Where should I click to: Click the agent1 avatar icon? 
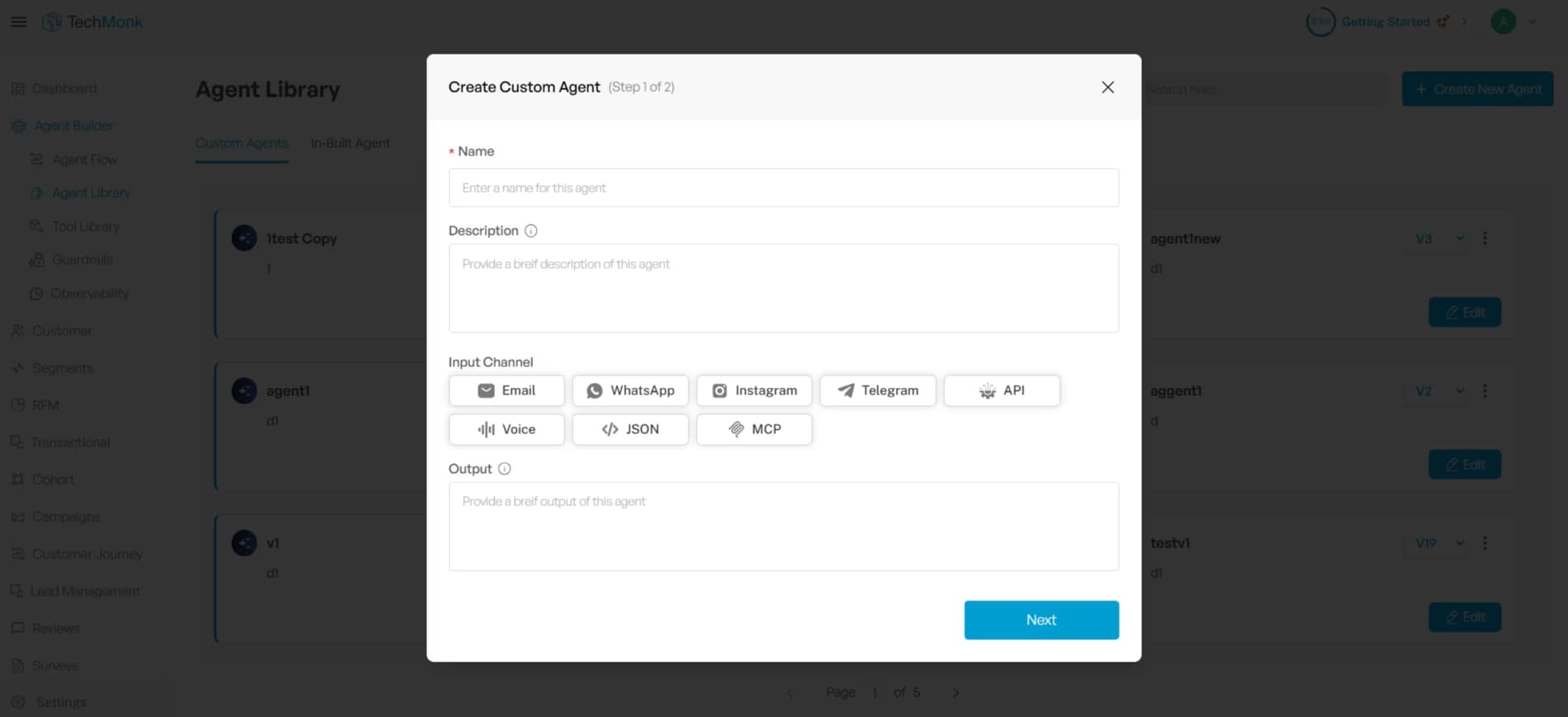tap(244, 390)
